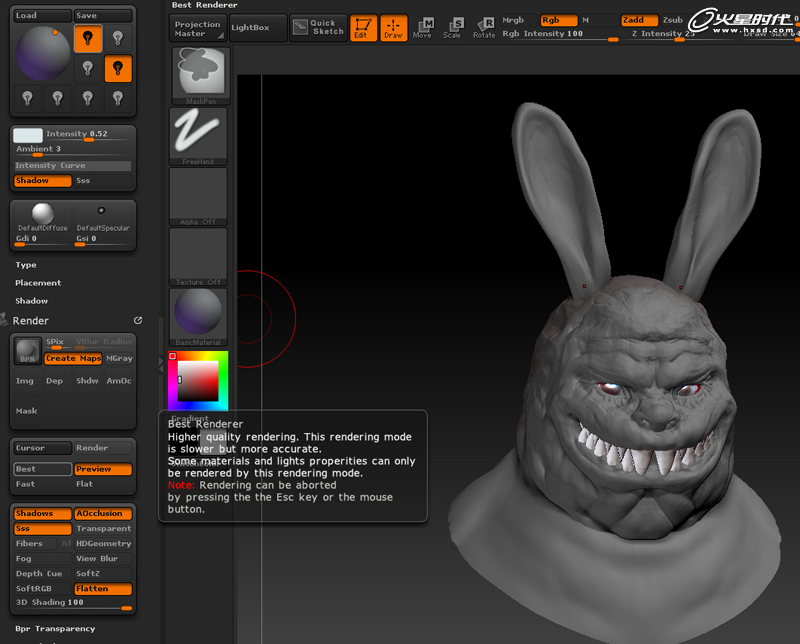The height and width of the screenshot is (644, 800).
Task: Select Fast render mode
Action: tap(42, 484)
